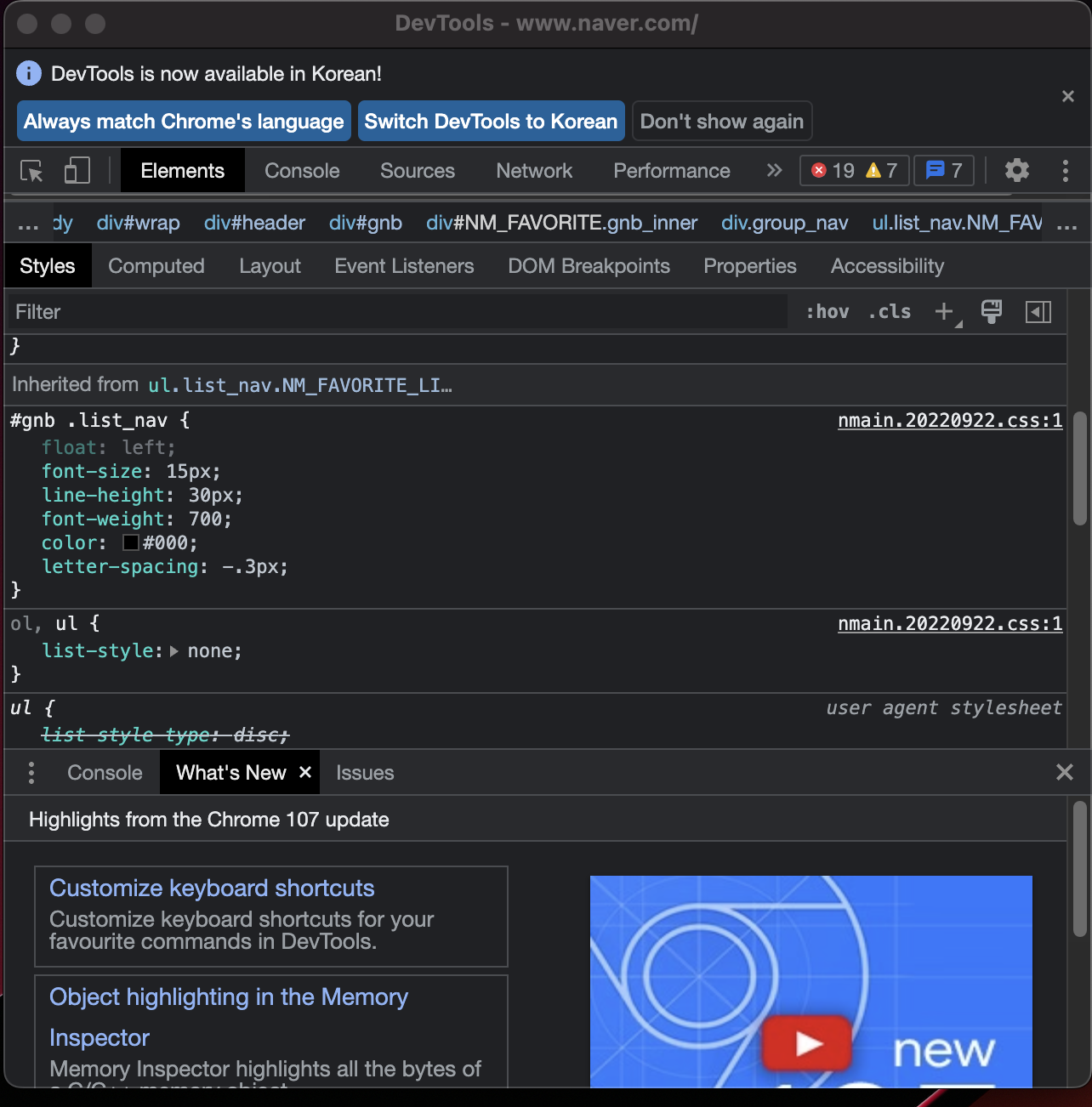1092x1107 pixels.
Task: Click the float: left declaration
Action: click(109, 447)
